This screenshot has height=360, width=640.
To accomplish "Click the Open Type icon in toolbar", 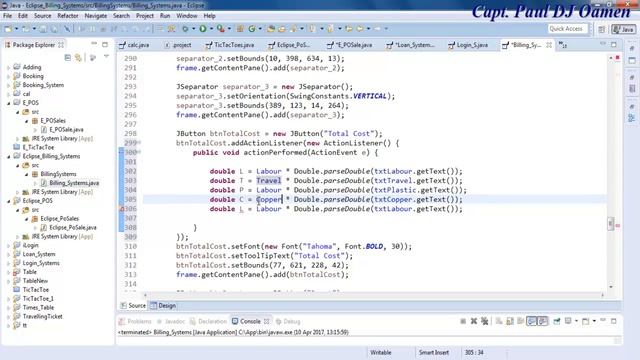I will 271,29.
